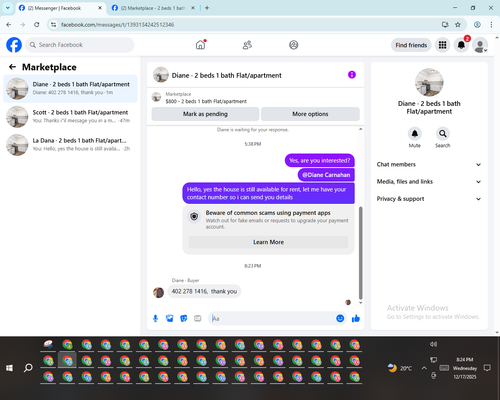Mute this conversation with the bell icon

tap(415, 134)
